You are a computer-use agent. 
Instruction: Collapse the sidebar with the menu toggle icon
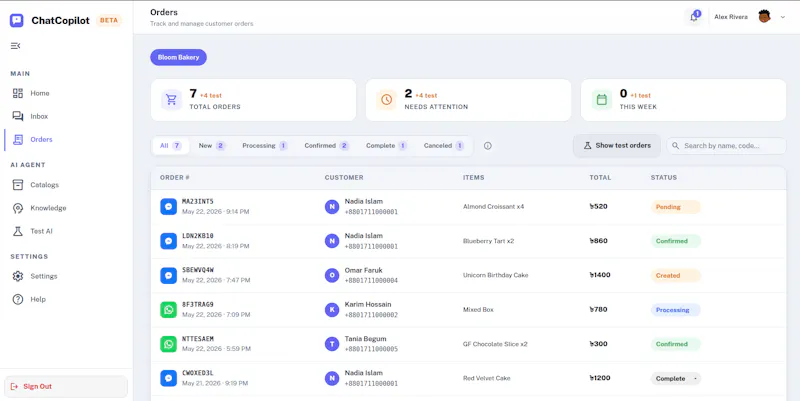tap(15, 46)
